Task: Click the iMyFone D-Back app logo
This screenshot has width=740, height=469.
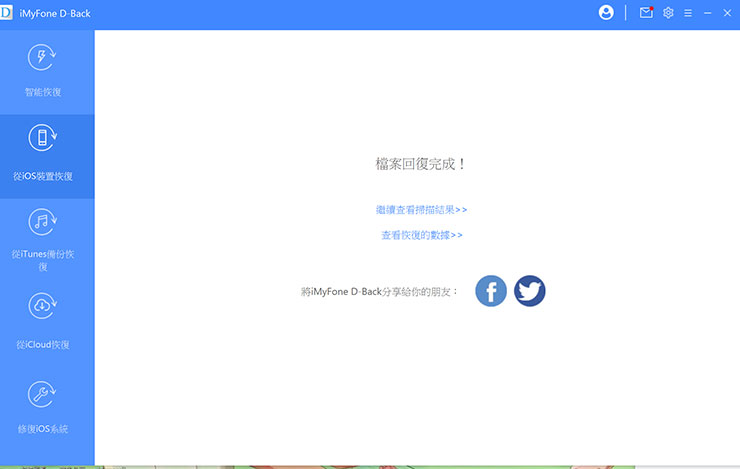Action: point(6,13)
